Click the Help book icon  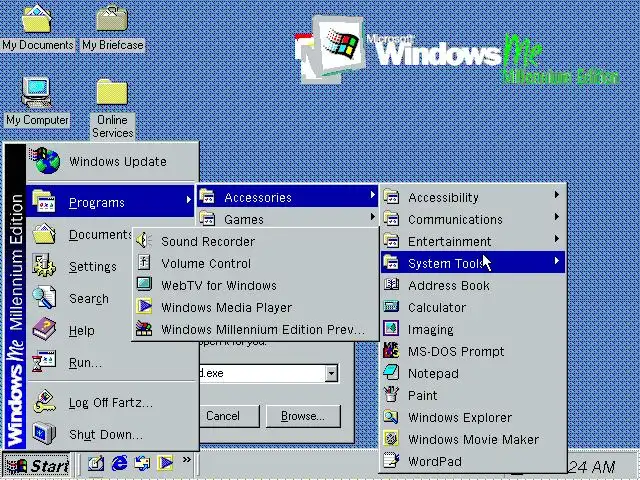[x=44, y=329]
